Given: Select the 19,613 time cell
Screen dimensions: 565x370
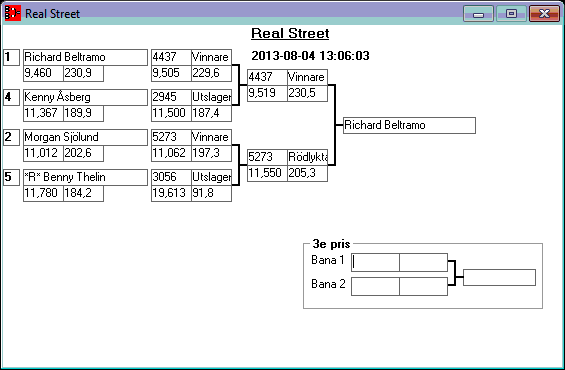Looking at the screenshot, I should (171, 193).
